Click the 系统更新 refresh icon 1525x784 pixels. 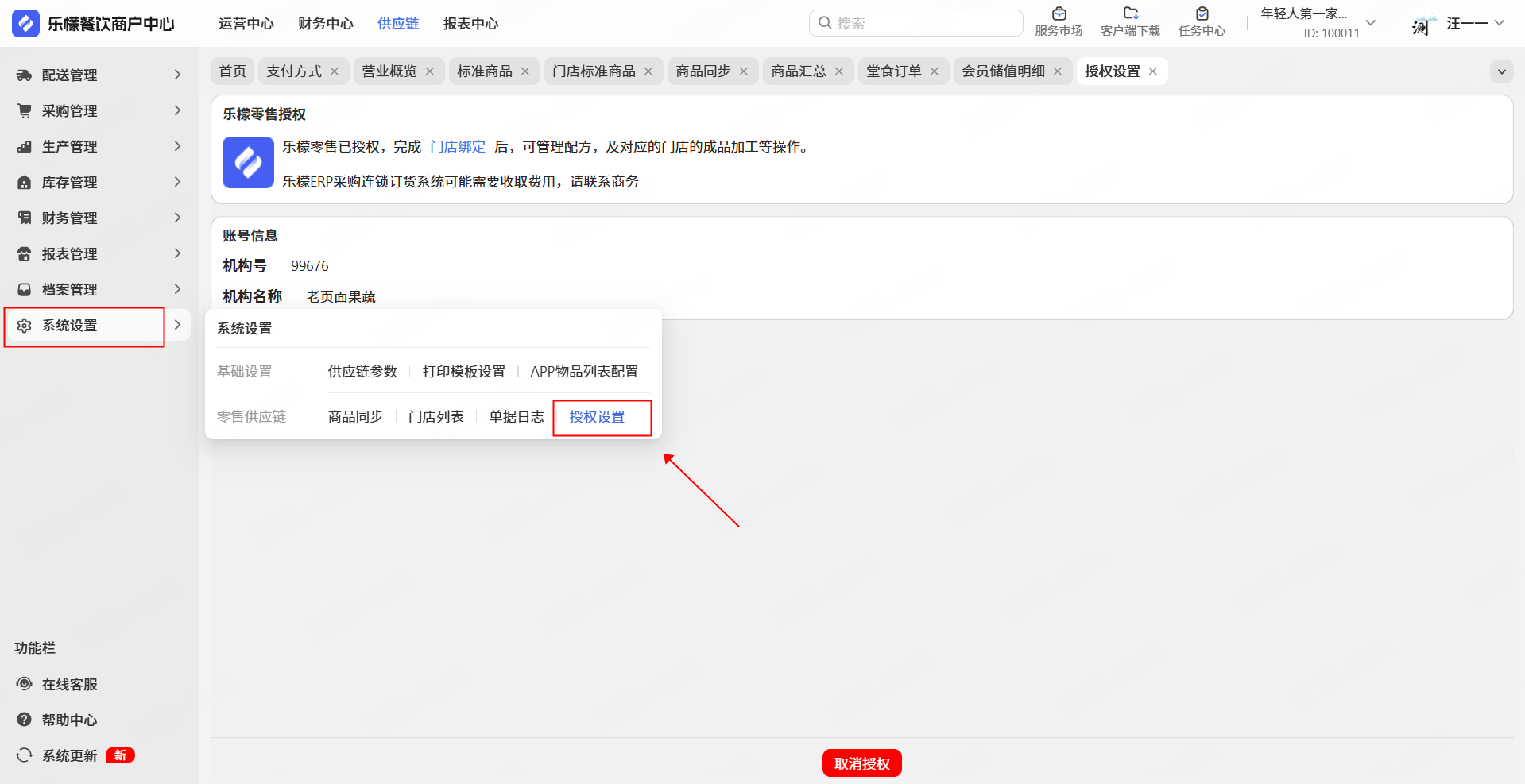pyautogui.click(x=25, y=755)
